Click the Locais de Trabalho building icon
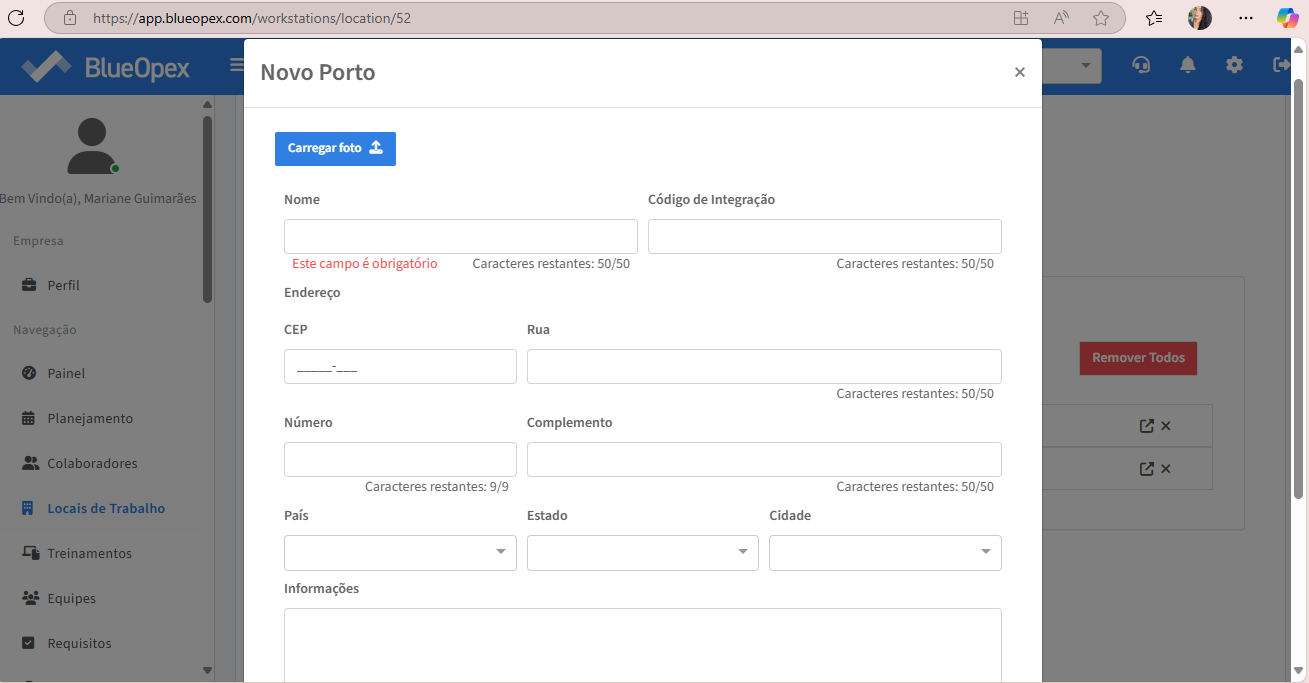Image resolution: width=1309 pixels, height=683 pixels. [28, 508]
